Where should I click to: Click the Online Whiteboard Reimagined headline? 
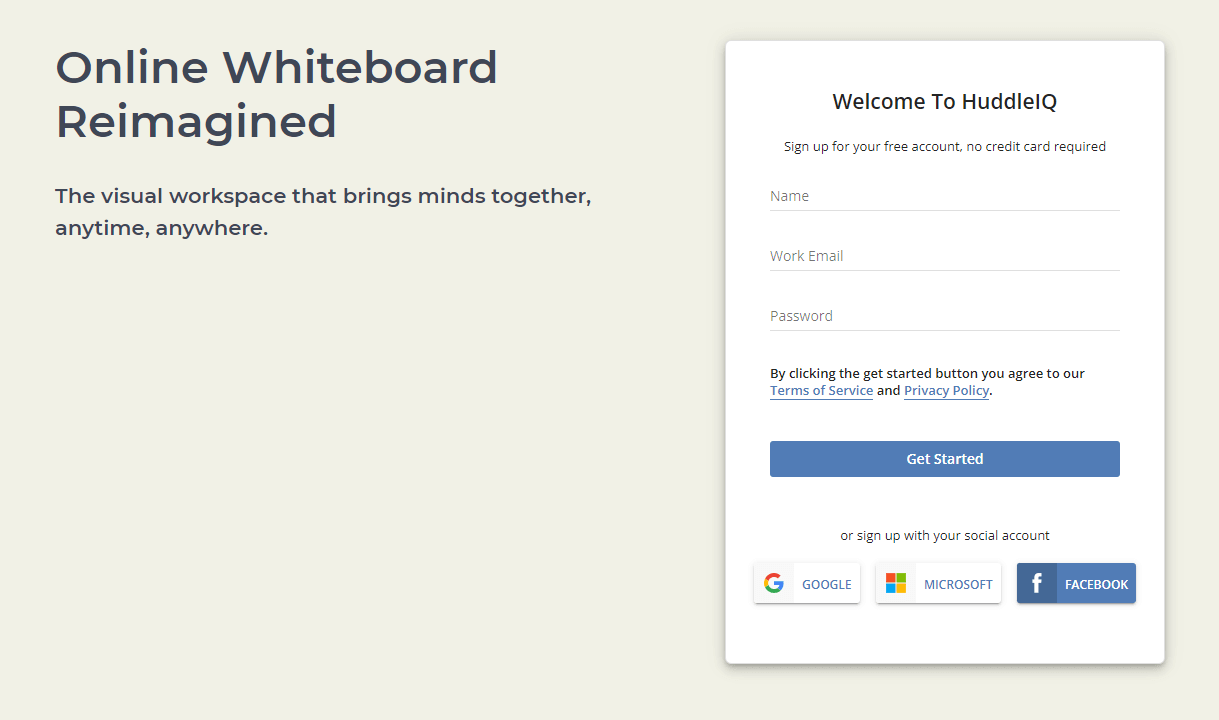tap(277, 94)
